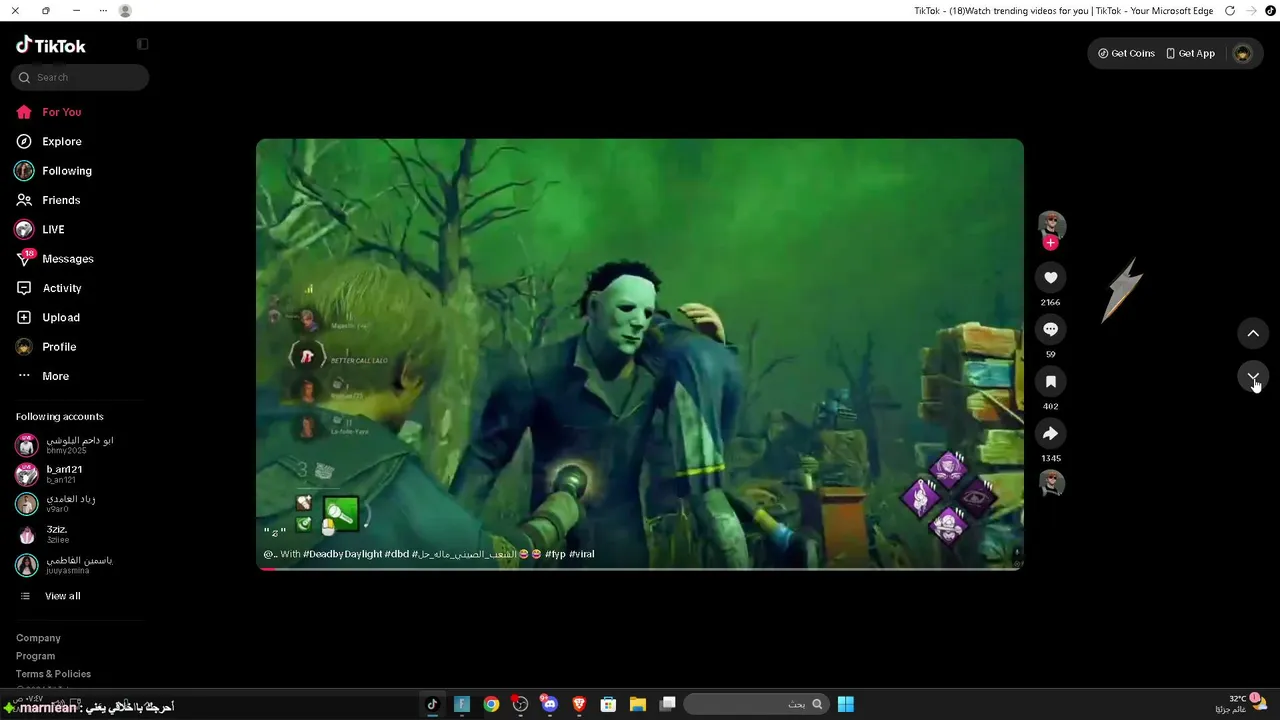Open the sound disc below share
1280x720 pixels.
tap(1051, 484)
